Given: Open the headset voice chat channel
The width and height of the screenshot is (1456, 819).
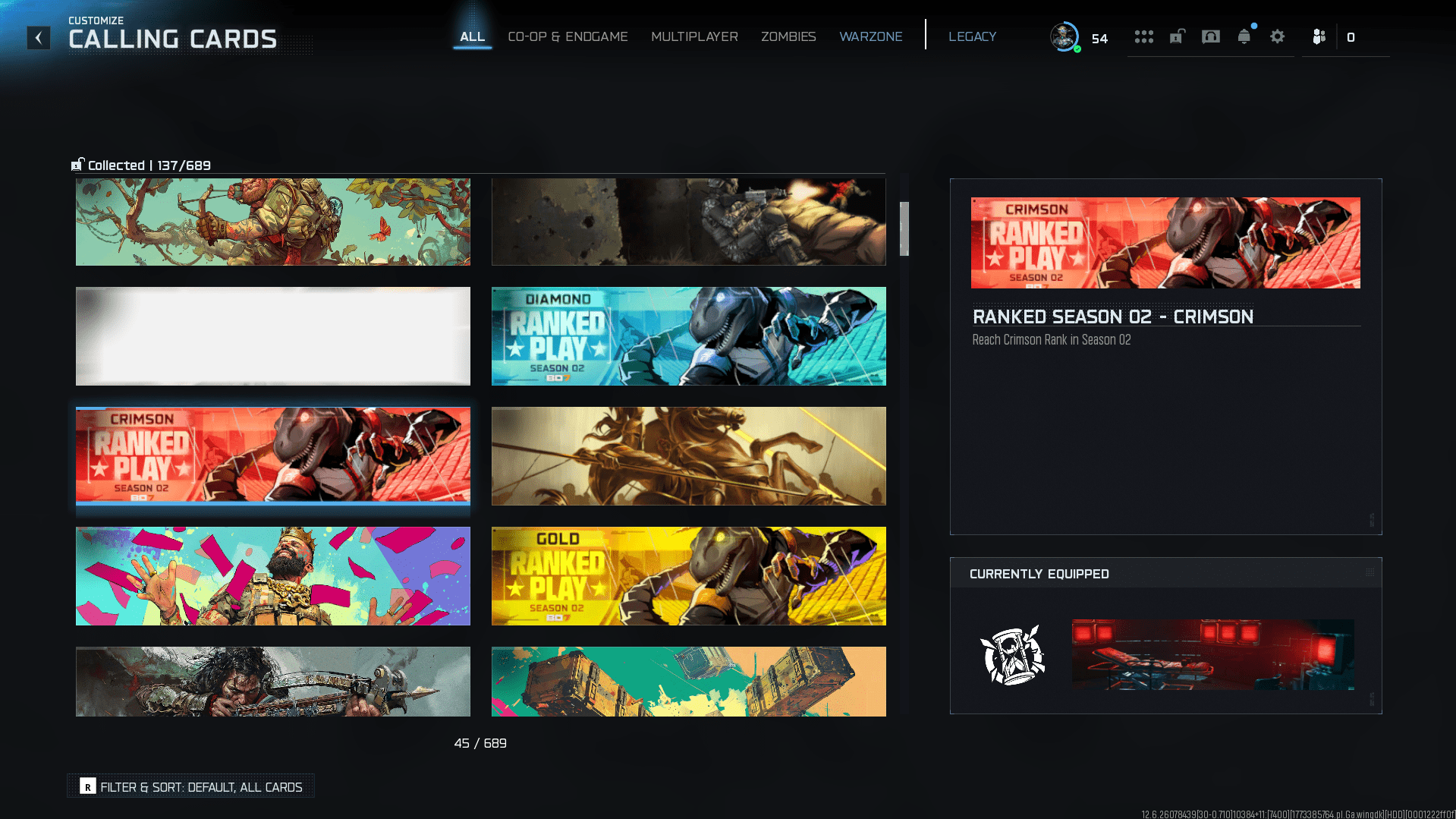Looking at the screenshot, I should click(1210, 36).
